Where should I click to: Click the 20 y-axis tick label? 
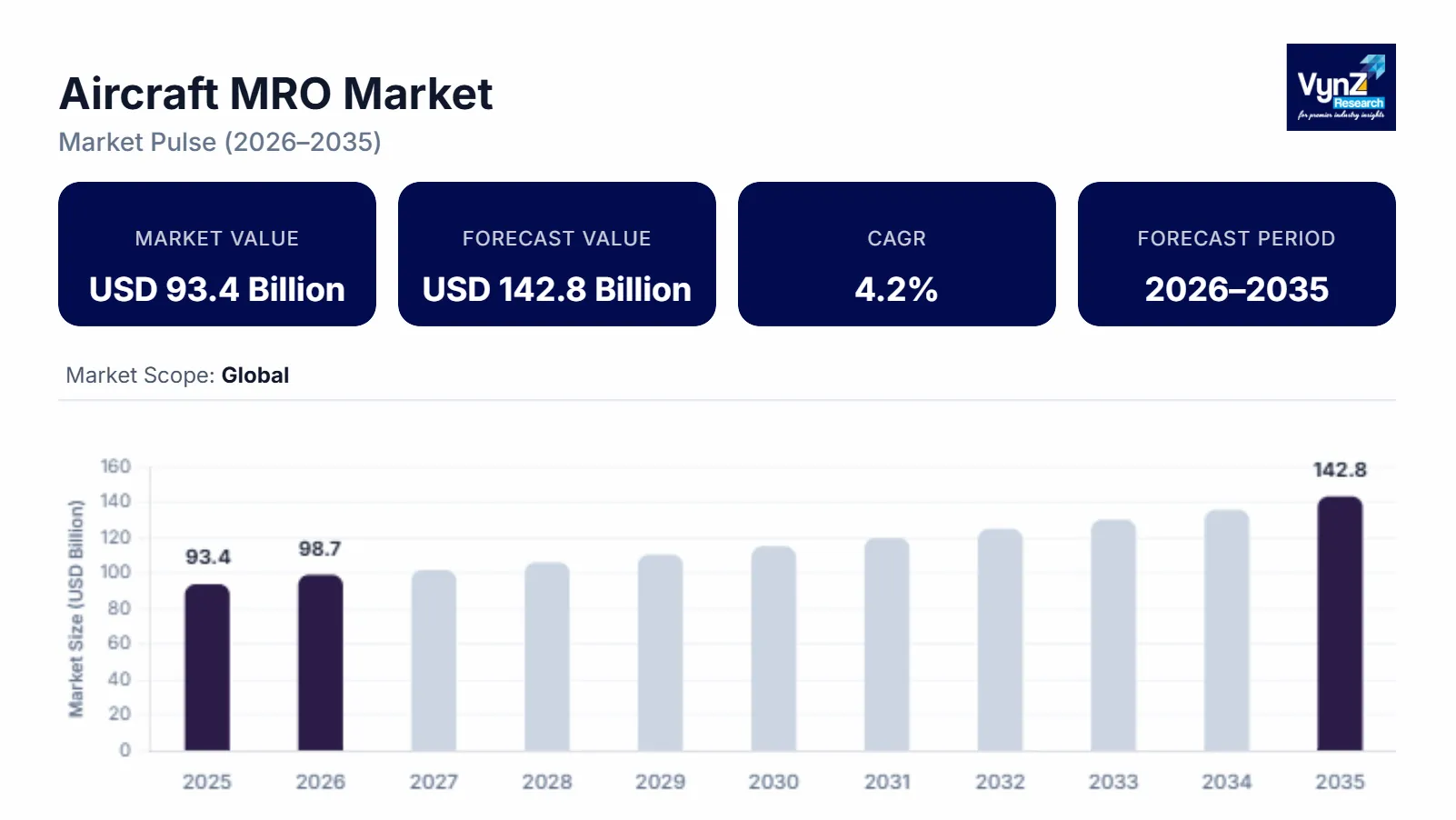tap(119, 714)
